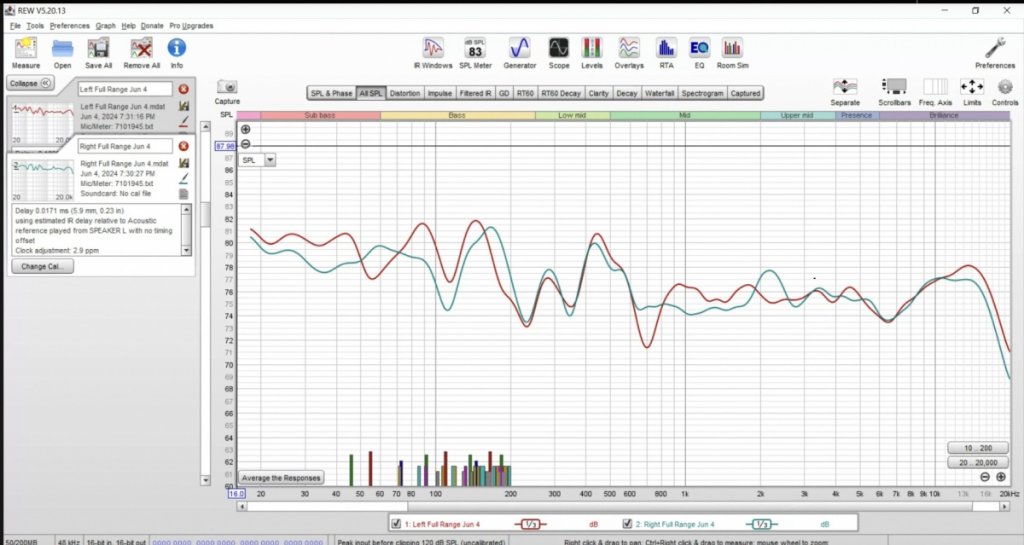The height and width of the screenshot is (545, 1024).
Task: Zoom out horizontal axis minus button
Action: [985, 477]
